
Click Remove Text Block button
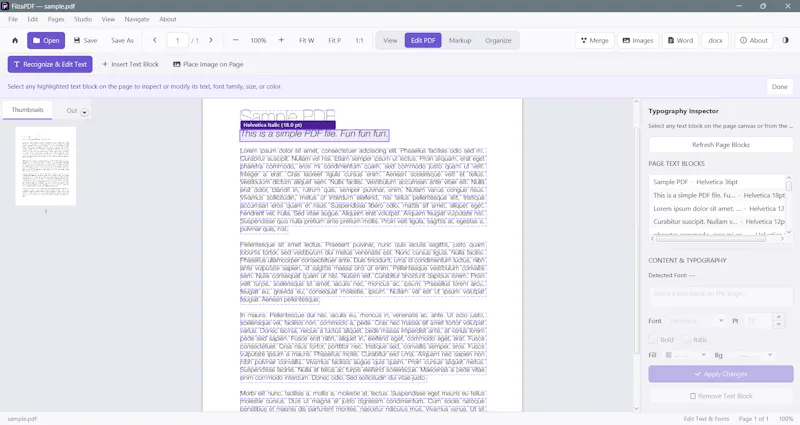tap(720, 396)
